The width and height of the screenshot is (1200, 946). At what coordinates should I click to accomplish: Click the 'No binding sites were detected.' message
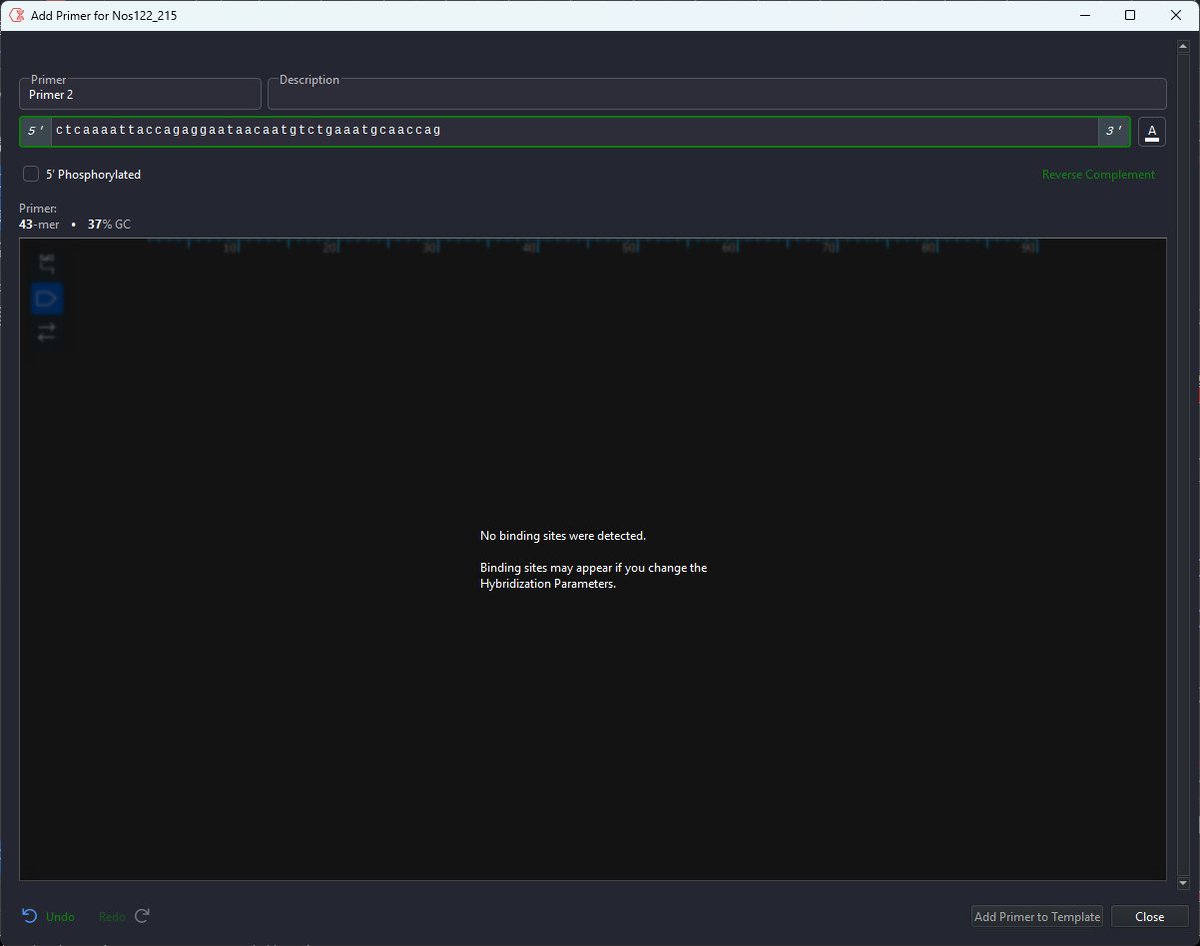[x=563, y=536]
